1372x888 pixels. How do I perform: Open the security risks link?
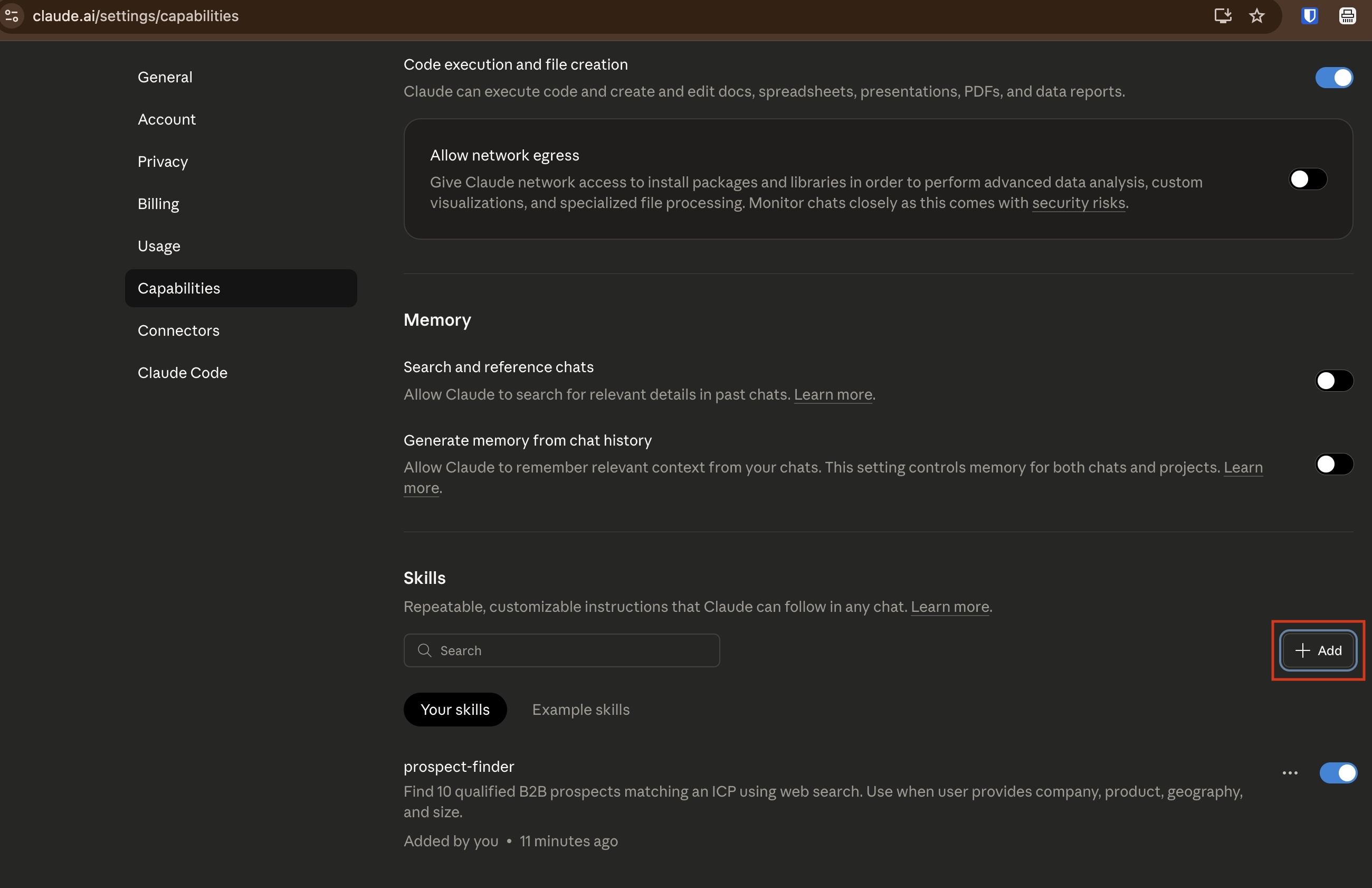tap(1078, 203)
